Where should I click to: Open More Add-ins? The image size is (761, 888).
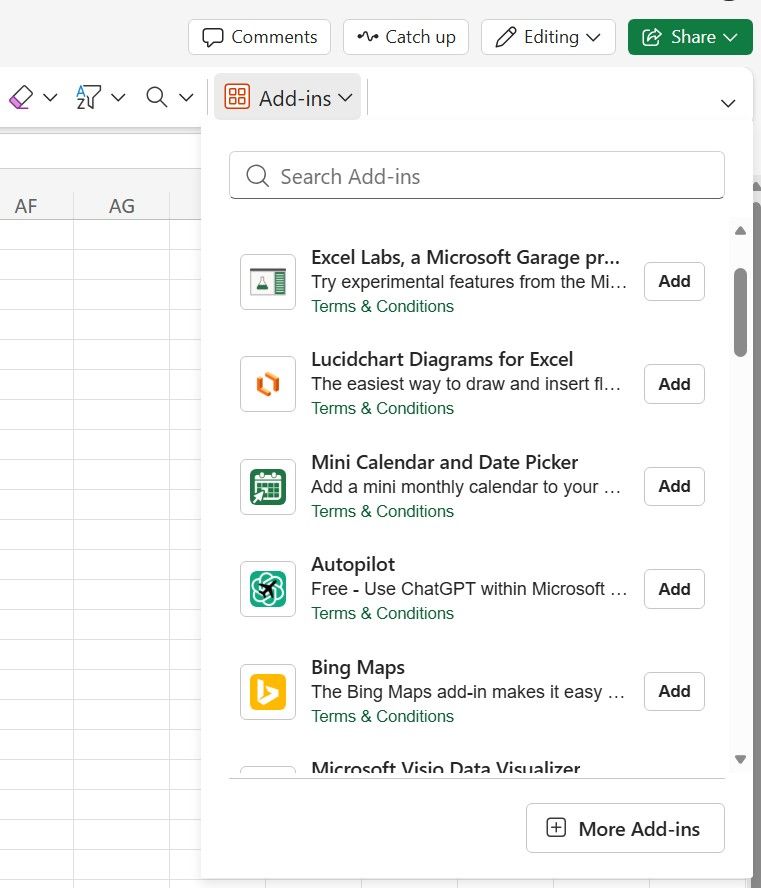coord(625,828)
